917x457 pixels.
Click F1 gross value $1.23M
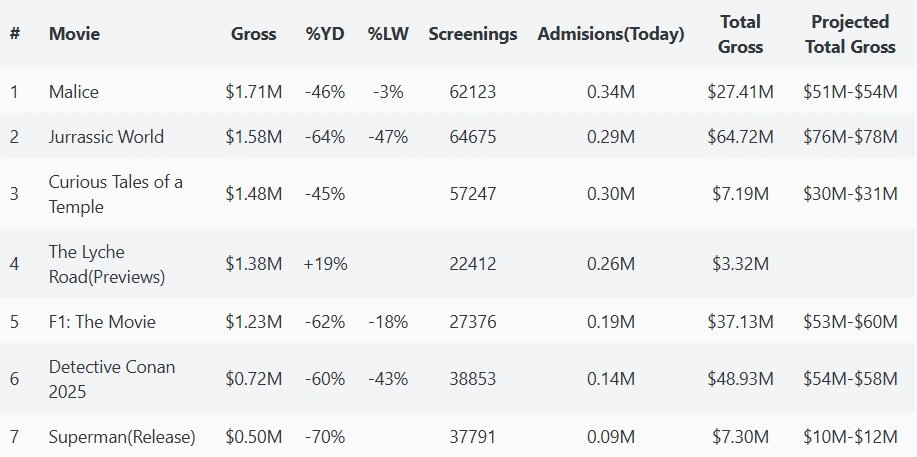click(x=254, y=322)
